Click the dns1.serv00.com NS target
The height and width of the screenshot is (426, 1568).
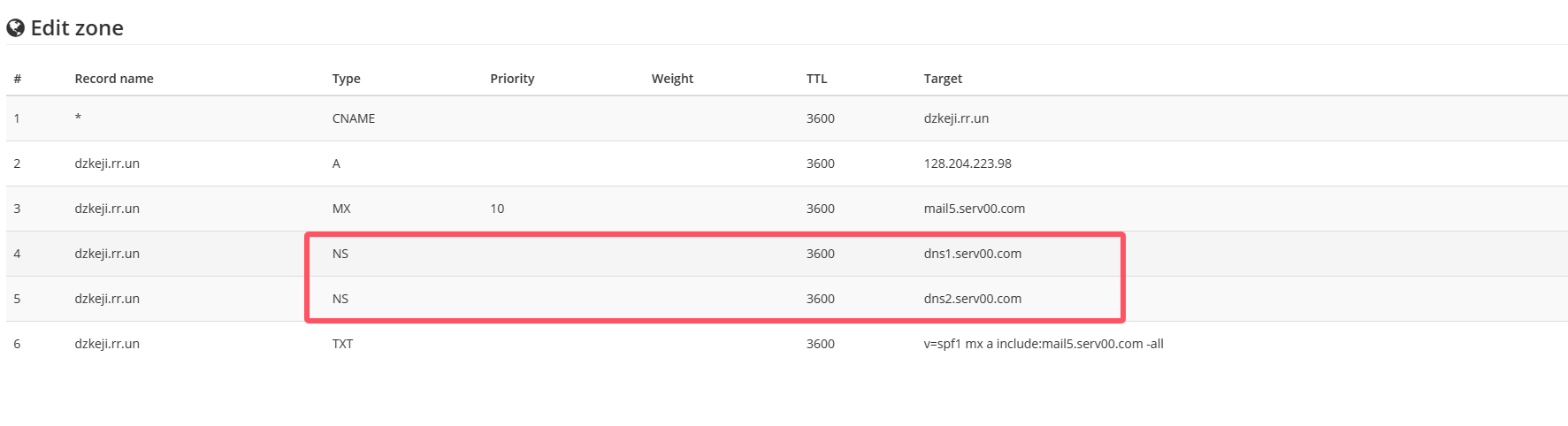973,254
